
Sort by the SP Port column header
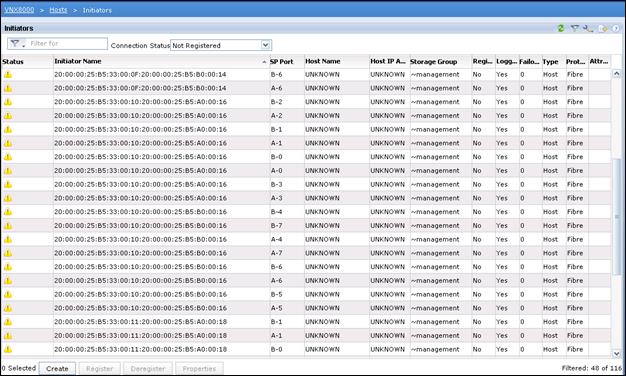pyautogui.click(x=286, y=61)
